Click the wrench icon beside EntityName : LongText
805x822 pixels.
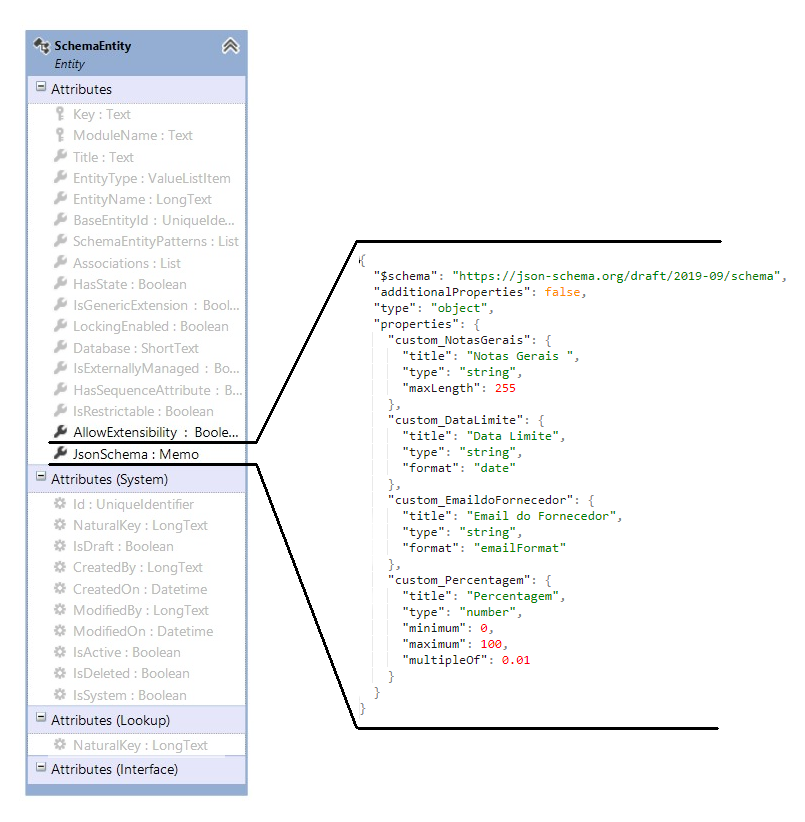[60, 198]
